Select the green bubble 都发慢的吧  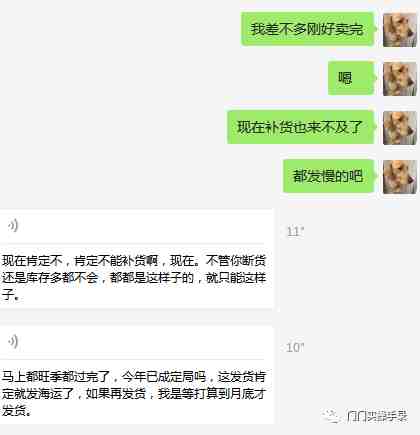coord(329,176)
